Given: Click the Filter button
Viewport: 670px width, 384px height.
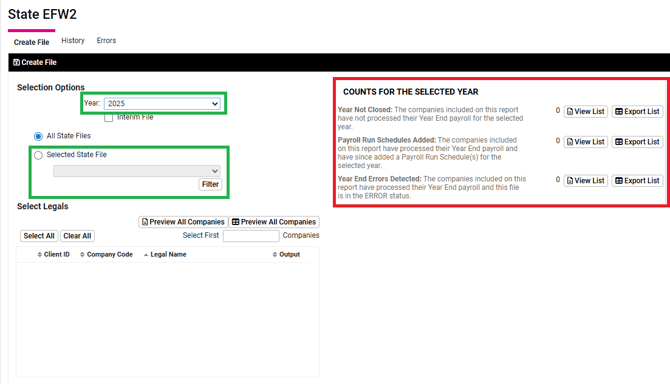Looking at the screenshot, I should tap(210, 185).
